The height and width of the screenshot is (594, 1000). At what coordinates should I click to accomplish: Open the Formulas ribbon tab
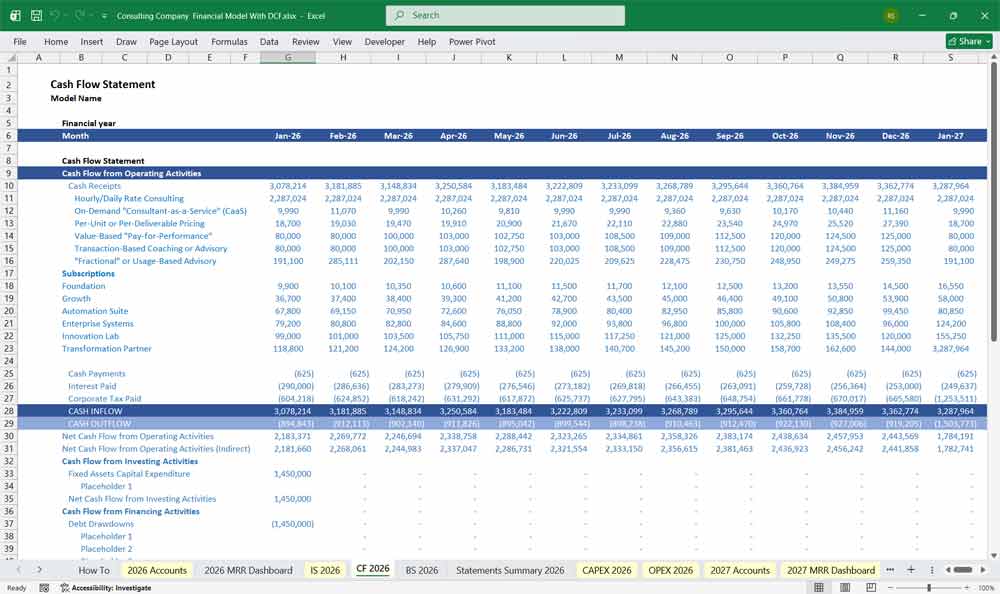[x=229, y=41]
